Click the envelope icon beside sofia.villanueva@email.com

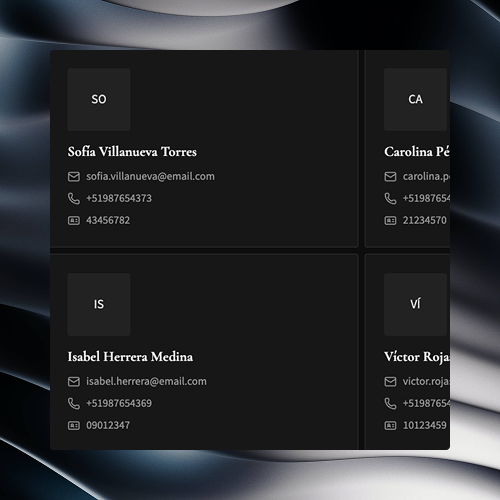(x=74, y=177)
